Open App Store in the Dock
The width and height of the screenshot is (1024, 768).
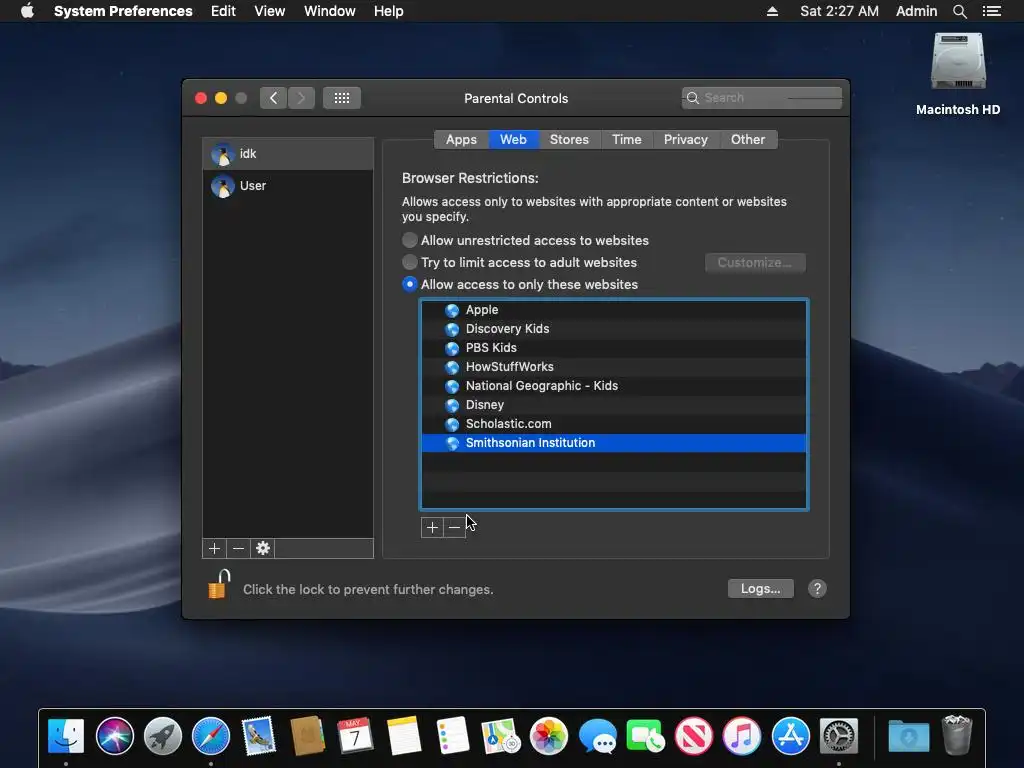click(x=790, y=736)
